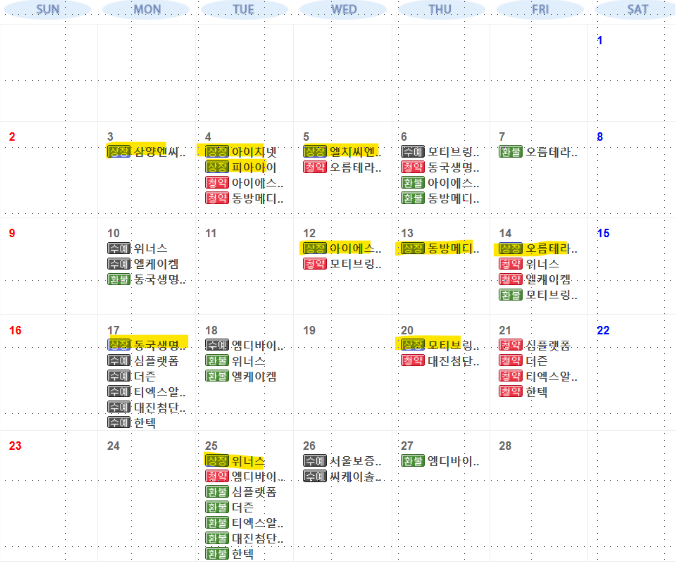Click the WED column header

[x=343, y=9]
